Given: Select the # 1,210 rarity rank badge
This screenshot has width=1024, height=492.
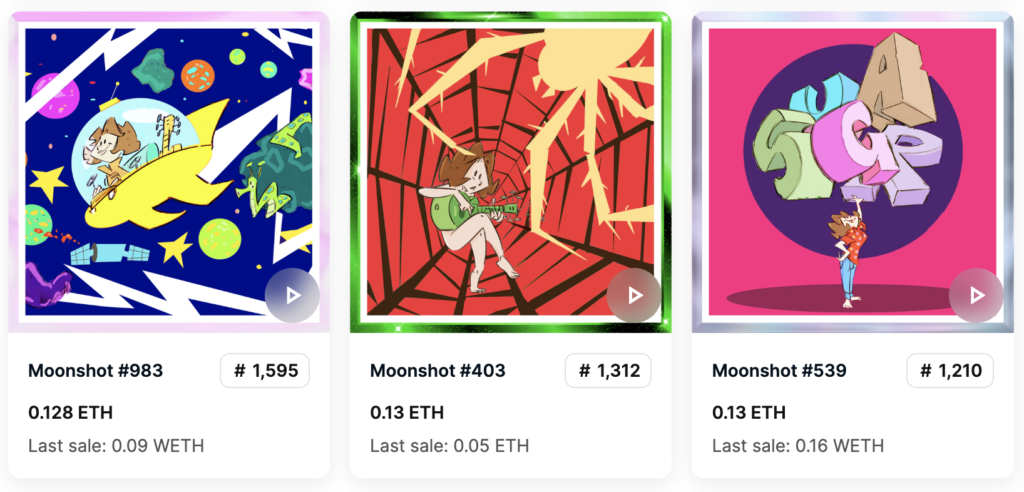Looking at the screenshot, I should [x=950, y=371].
